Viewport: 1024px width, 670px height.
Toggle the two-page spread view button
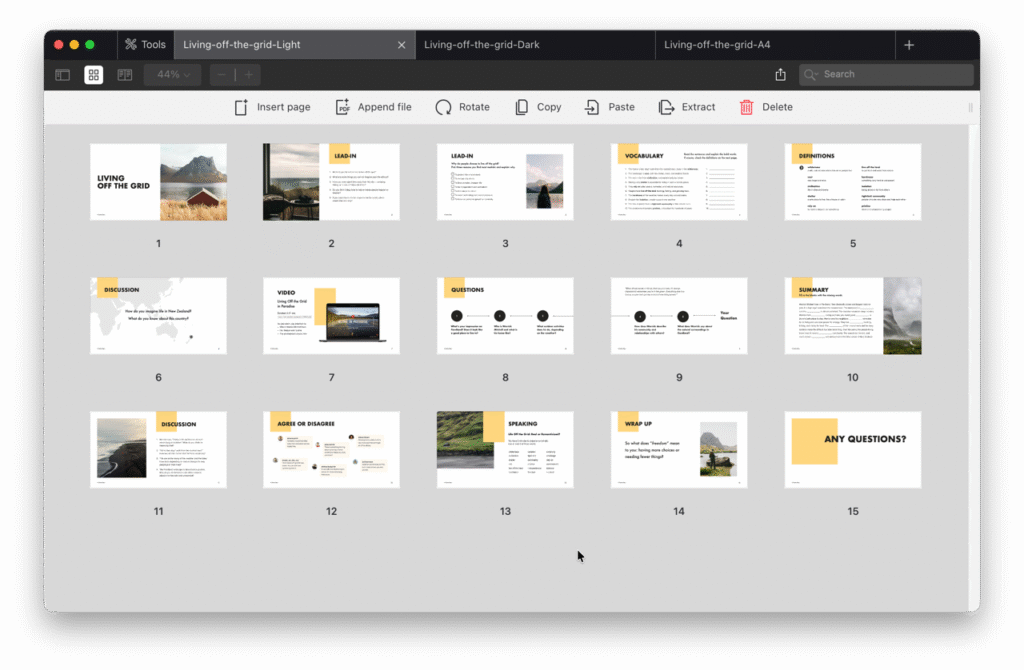(x=124, y=74)
